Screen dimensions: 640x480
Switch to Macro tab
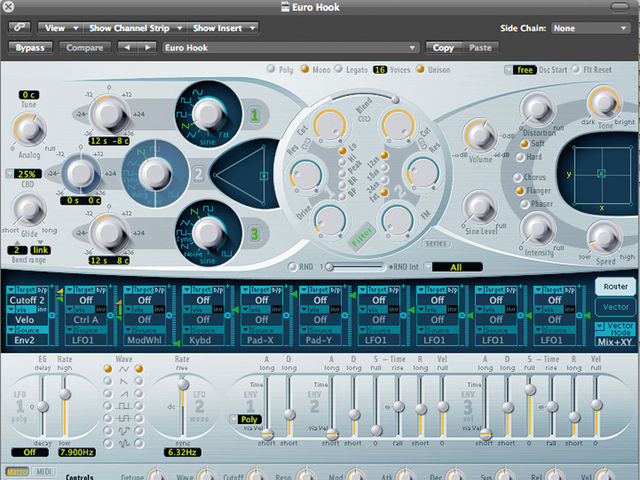[x=17, y=472]
